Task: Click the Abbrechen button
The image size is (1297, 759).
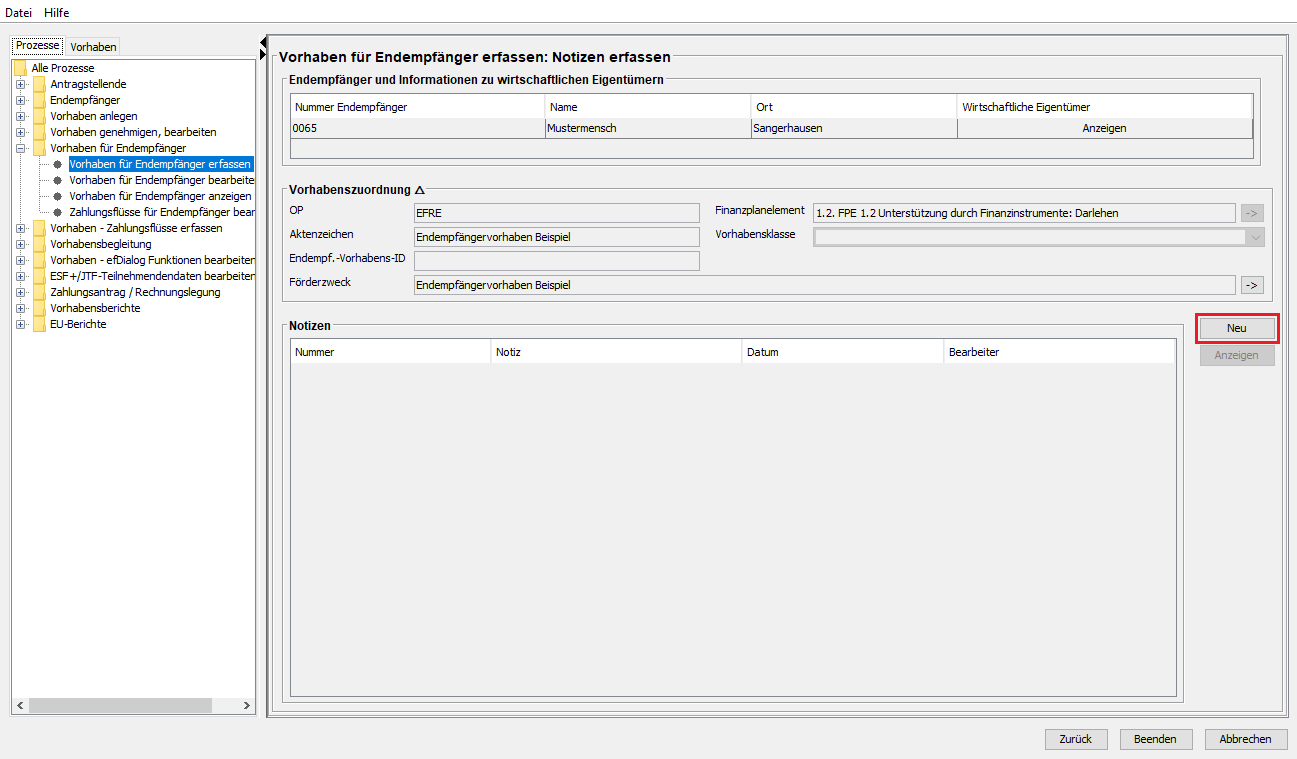Action: (x=1245, y=739)
